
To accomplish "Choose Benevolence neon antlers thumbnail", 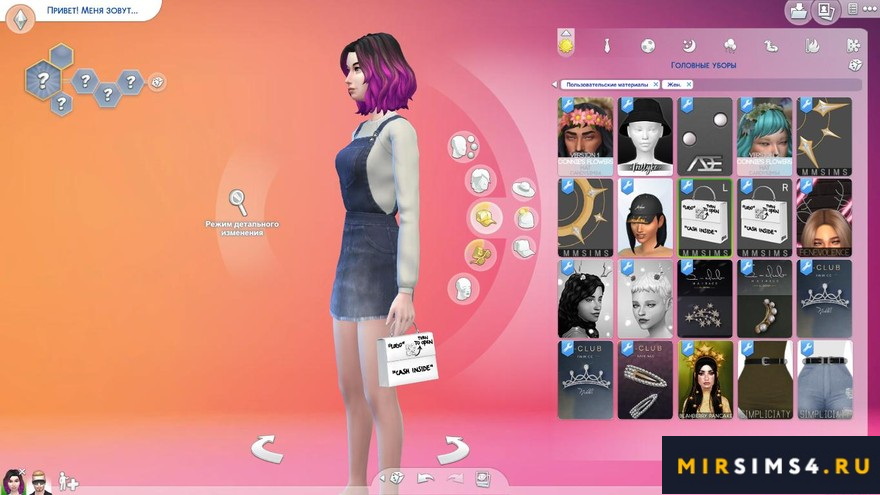I will click(x=824, y=218).
